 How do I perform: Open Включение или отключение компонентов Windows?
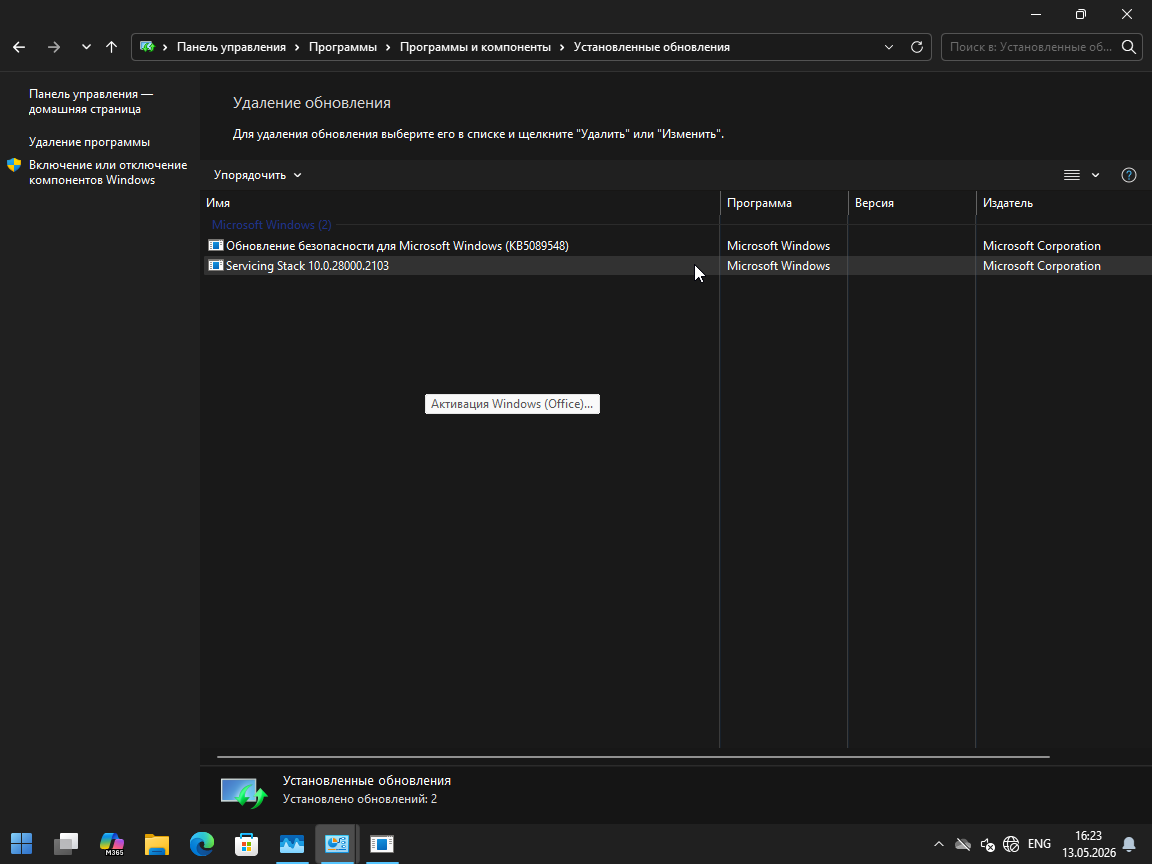tap(107, 173)
